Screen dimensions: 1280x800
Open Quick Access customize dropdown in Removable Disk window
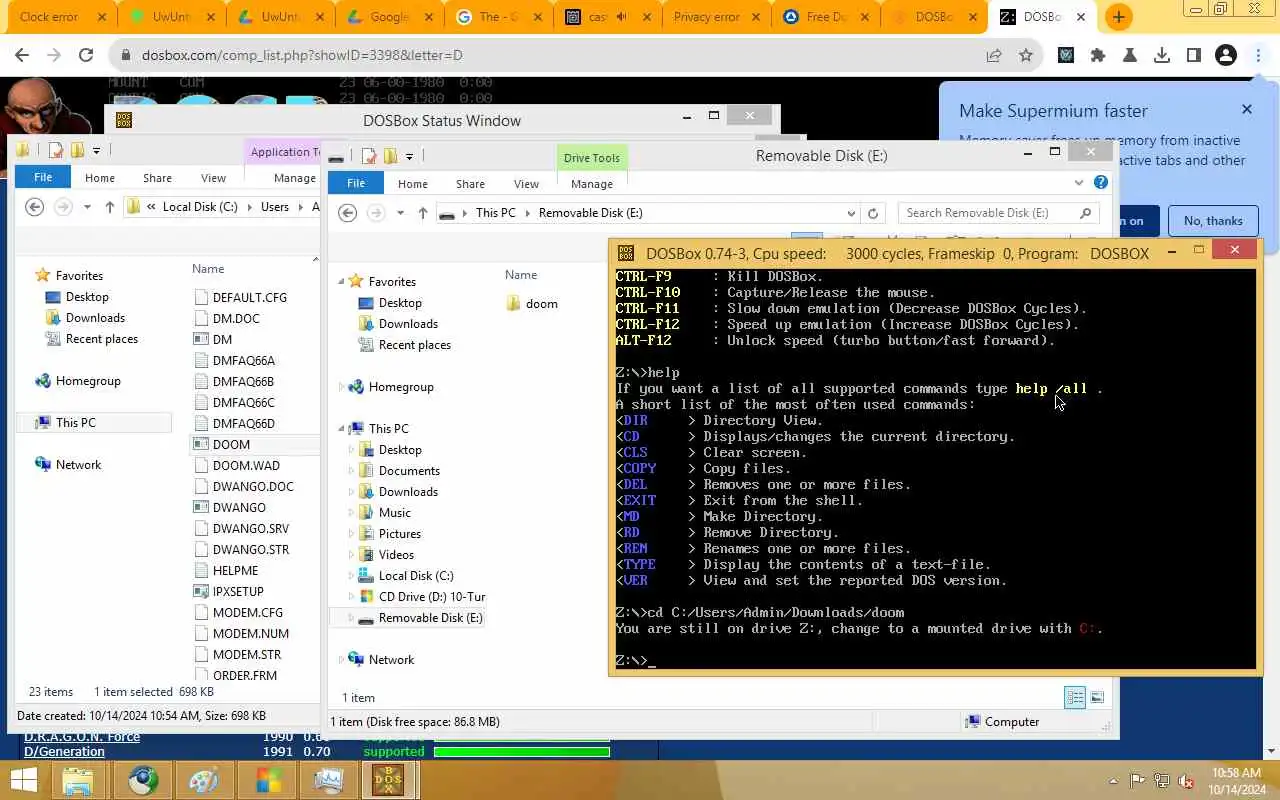pyautogui.click(x=409, y=156)
